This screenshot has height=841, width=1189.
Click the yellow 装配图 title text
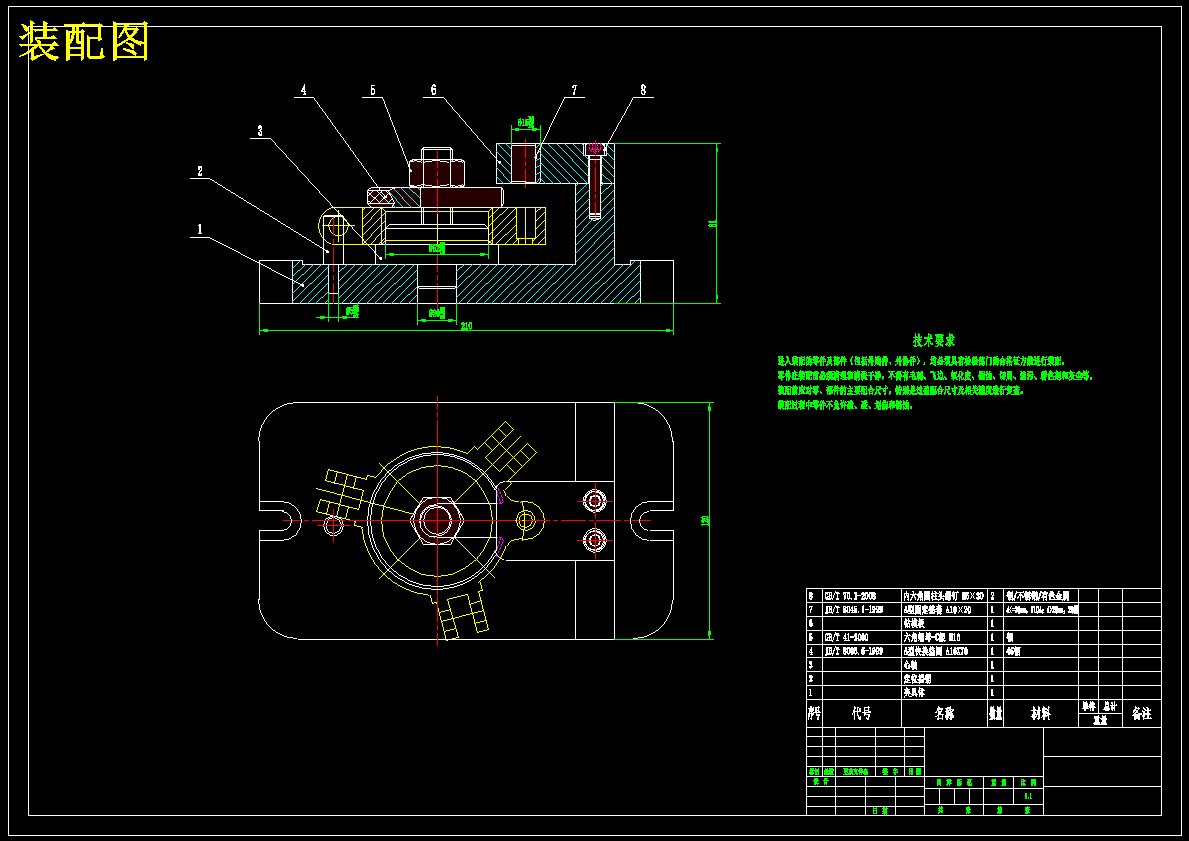[84, 42]
